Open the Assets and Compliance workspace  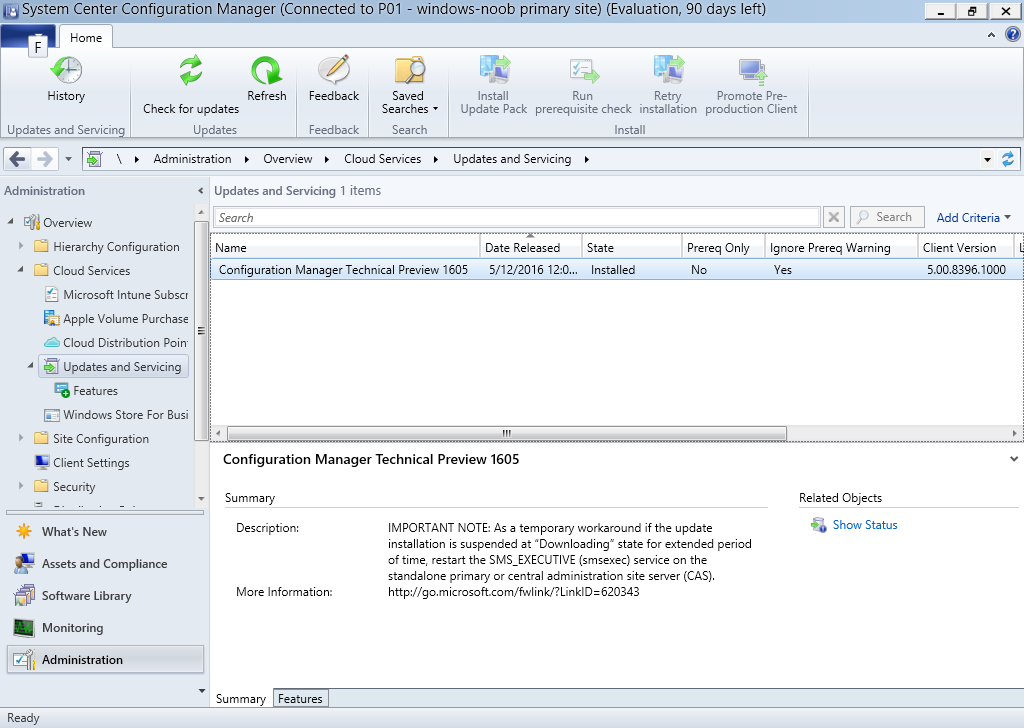click(104, 563)
